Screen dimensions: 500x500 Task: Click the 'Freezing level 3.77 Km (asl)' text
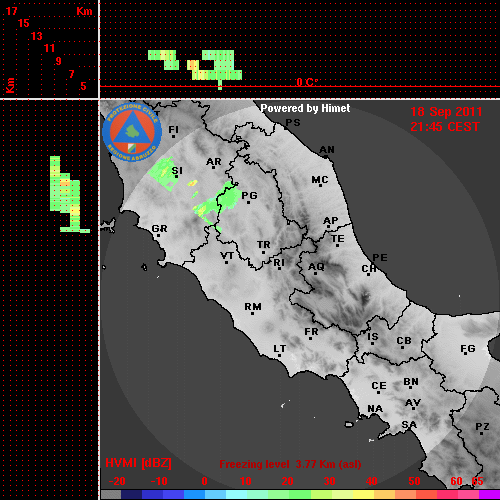tap(290, 464)
